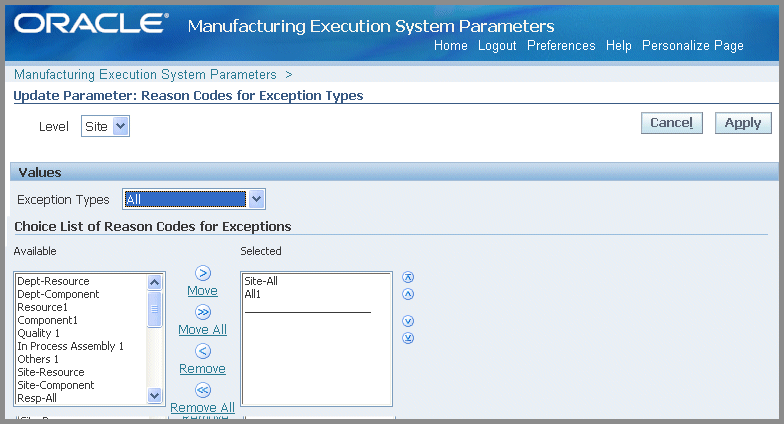Image resolution: width=784 pixels, height=424 pixels.
Task: Click the Remove All text link
Action: [202, 408]
